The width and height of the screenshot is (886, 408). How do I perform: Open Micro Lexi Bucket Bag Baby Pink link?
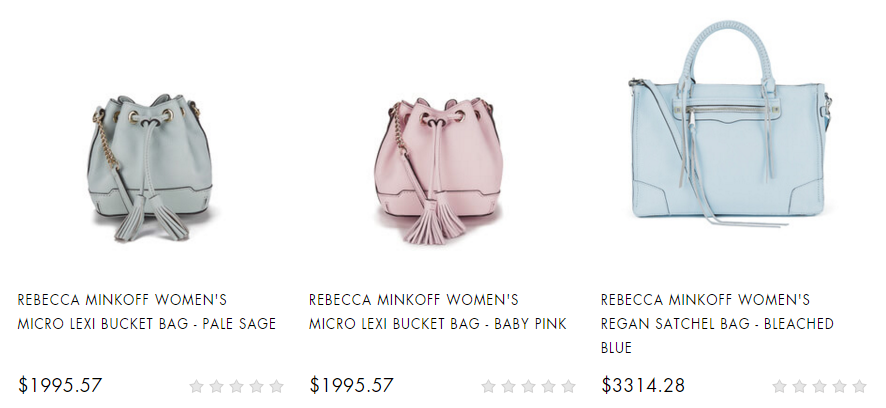tap(438, 311)
